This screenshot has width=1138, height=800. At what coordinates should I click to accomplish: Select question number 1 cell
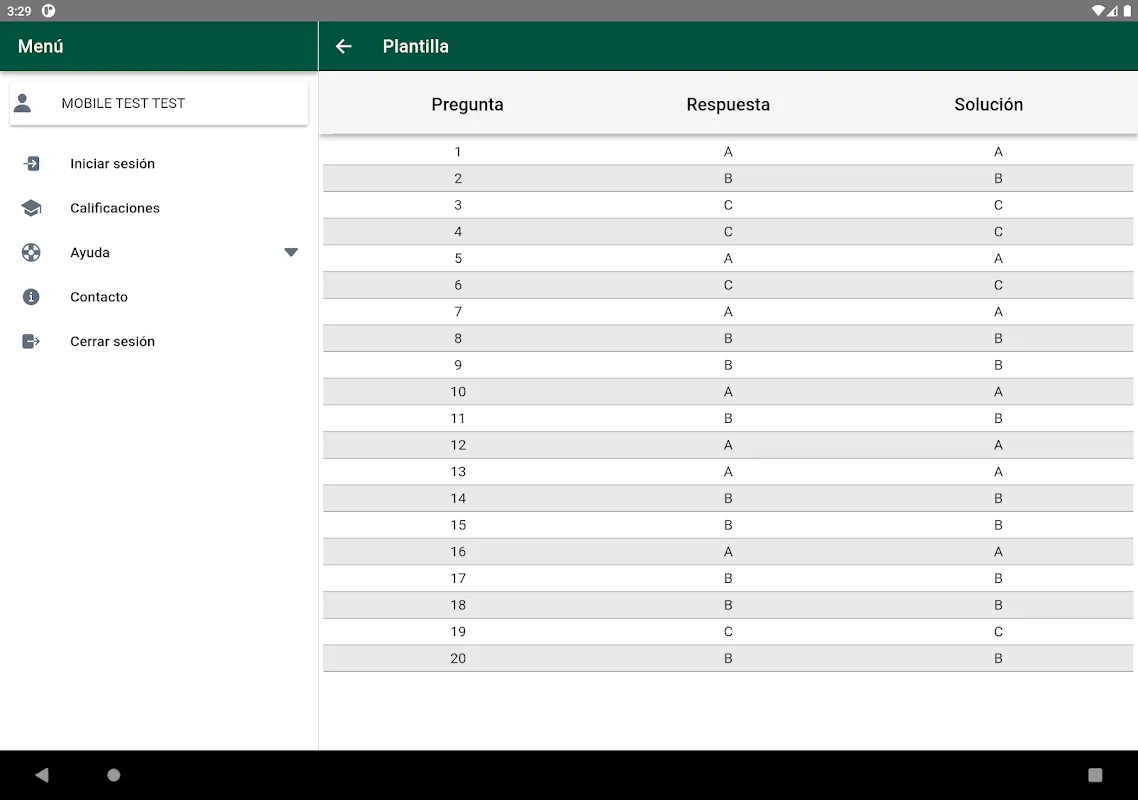click(x=458, y=152)
